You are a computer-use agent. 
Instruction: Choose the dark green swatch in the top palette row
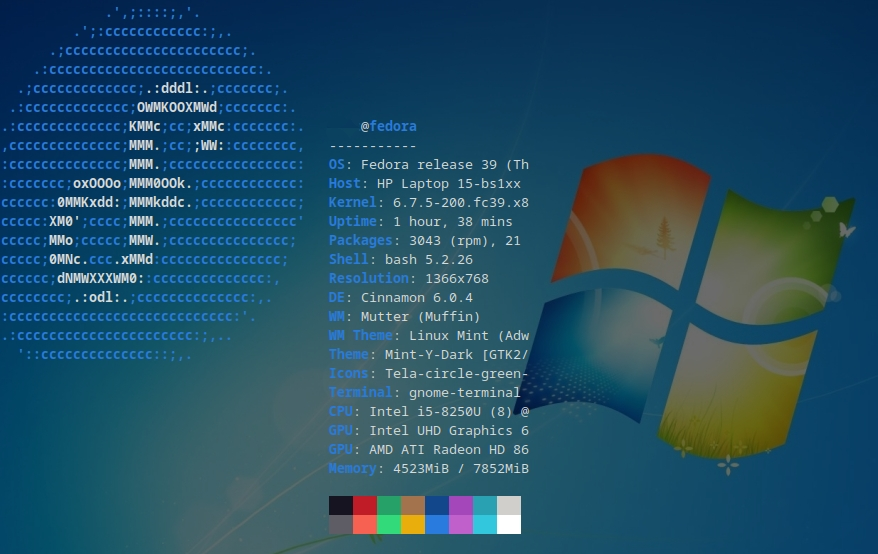389,505
